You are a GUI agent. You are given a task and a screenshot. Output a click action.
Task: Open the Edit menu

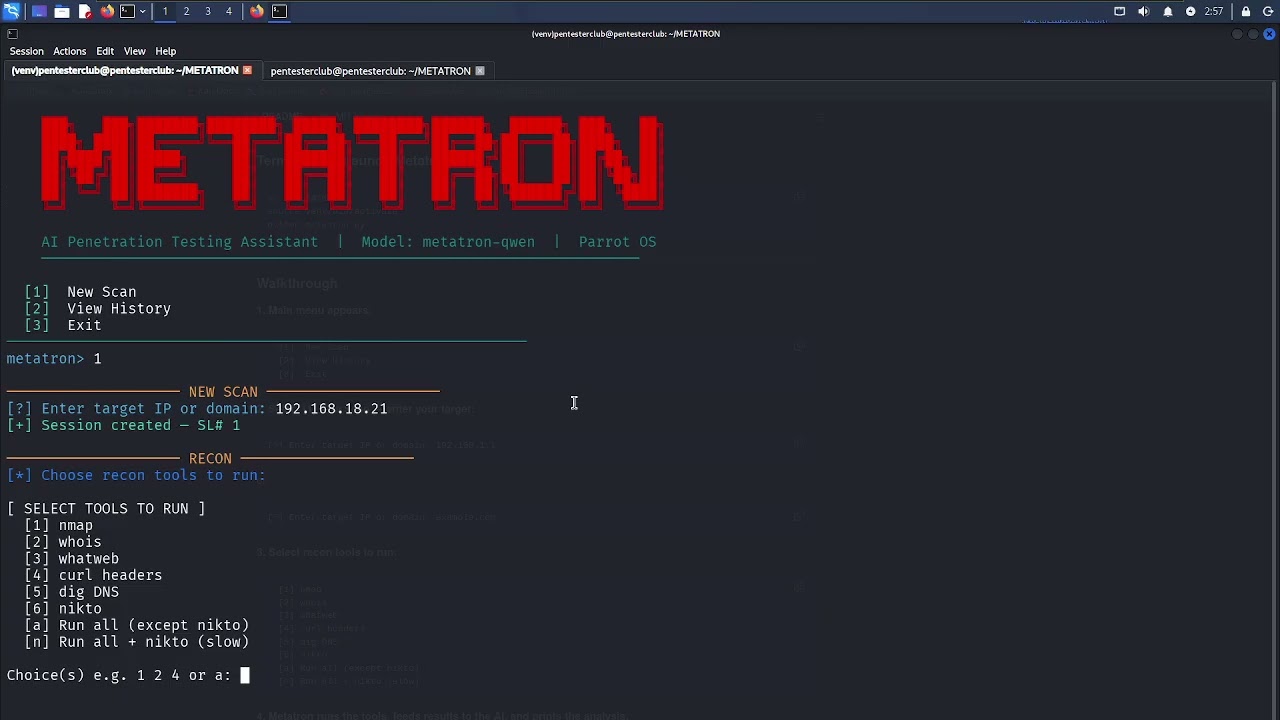[105, 51]
